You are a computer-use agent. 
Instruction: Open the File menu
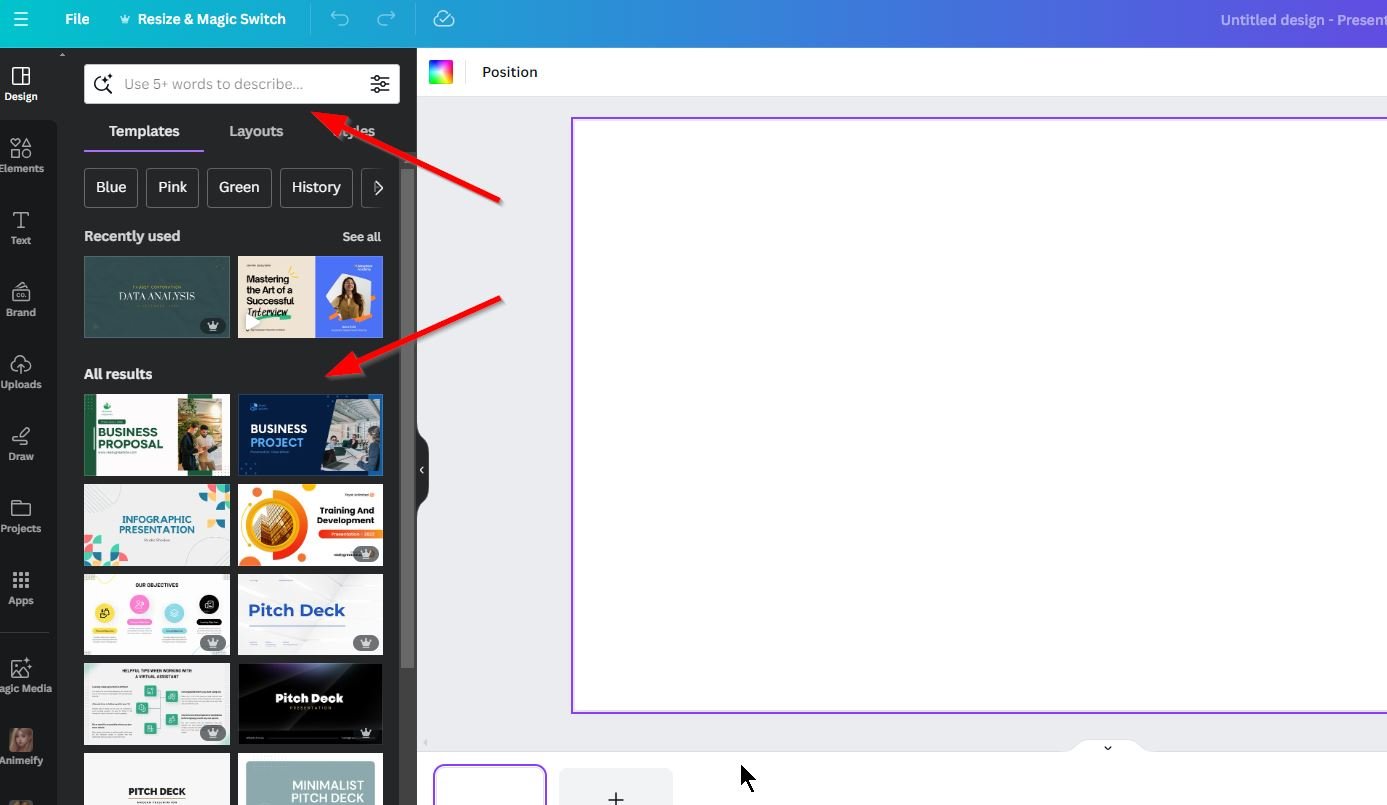click(77, 19)
